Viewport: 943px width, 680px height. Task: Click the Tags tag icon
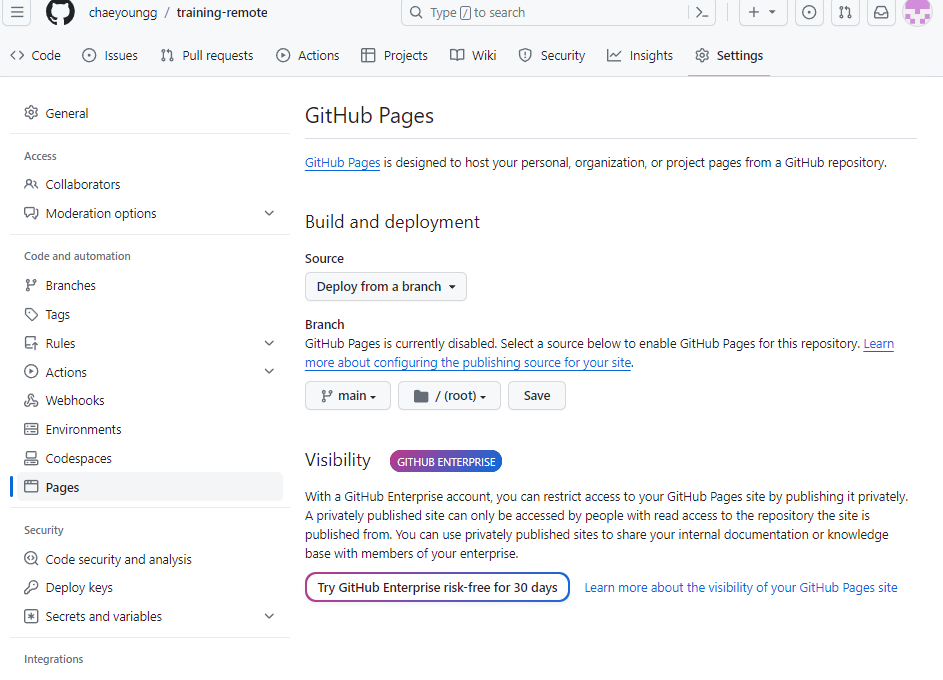[31, 314]
